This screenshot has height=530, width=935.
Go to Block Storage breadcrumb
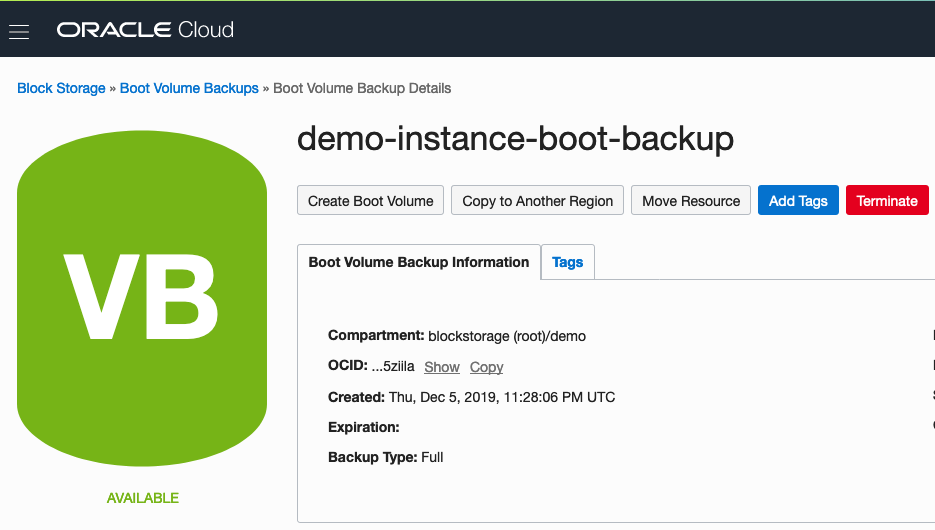[x=61, y=88]
